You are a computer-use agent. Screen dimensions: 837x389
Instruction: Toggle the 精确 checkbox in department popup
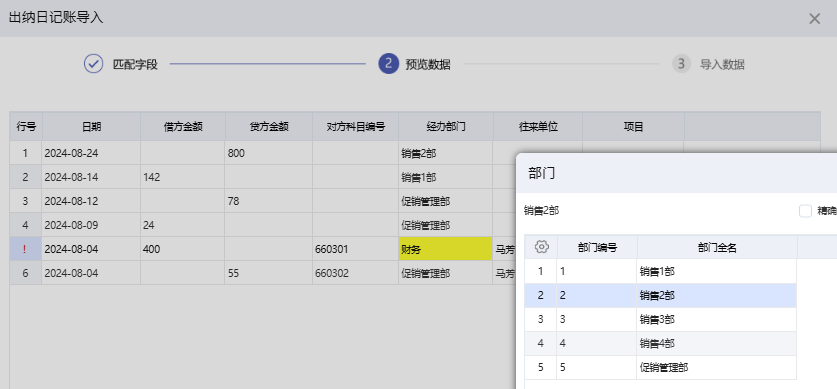tap(805, 211)
